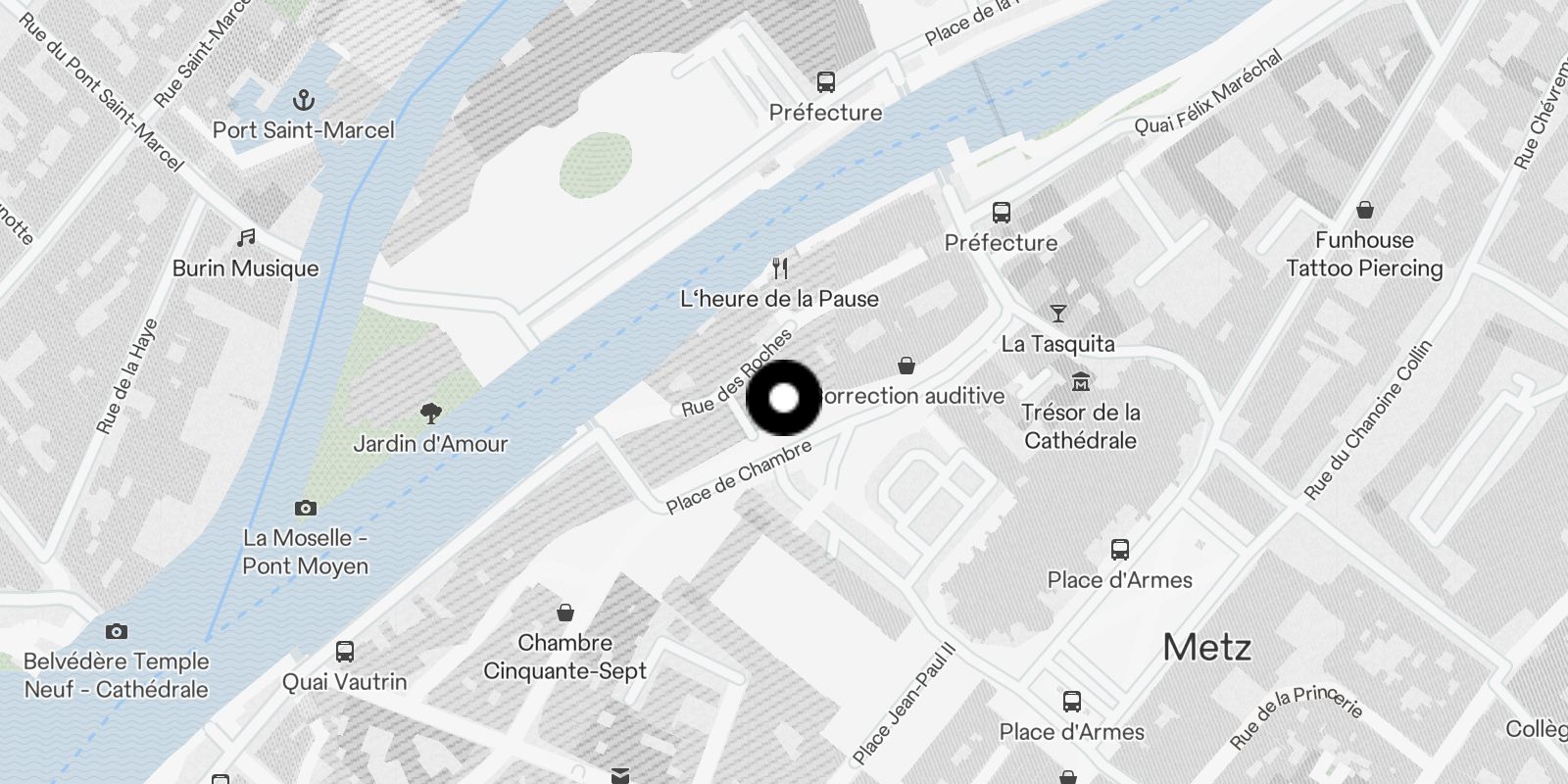Click Belvédère Temple Neuf camera icon
Image resolution: width=1568 pixels, height=784 pixels.
pyautogui.click(x=117, y=631)
